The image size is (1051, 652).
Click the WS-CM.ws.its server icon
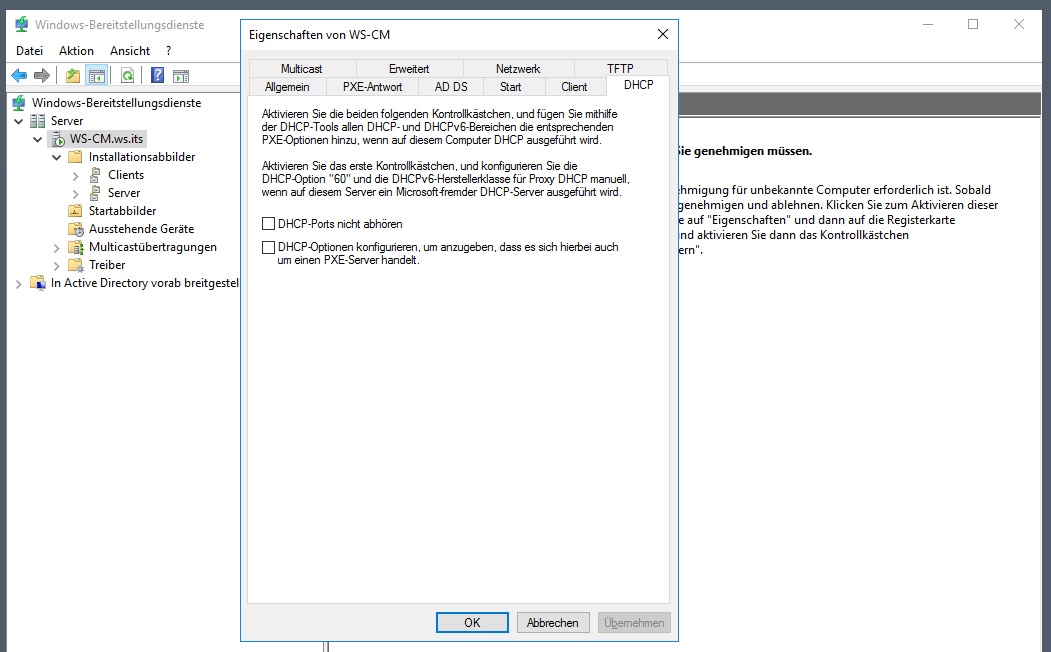tap(58, 139)
